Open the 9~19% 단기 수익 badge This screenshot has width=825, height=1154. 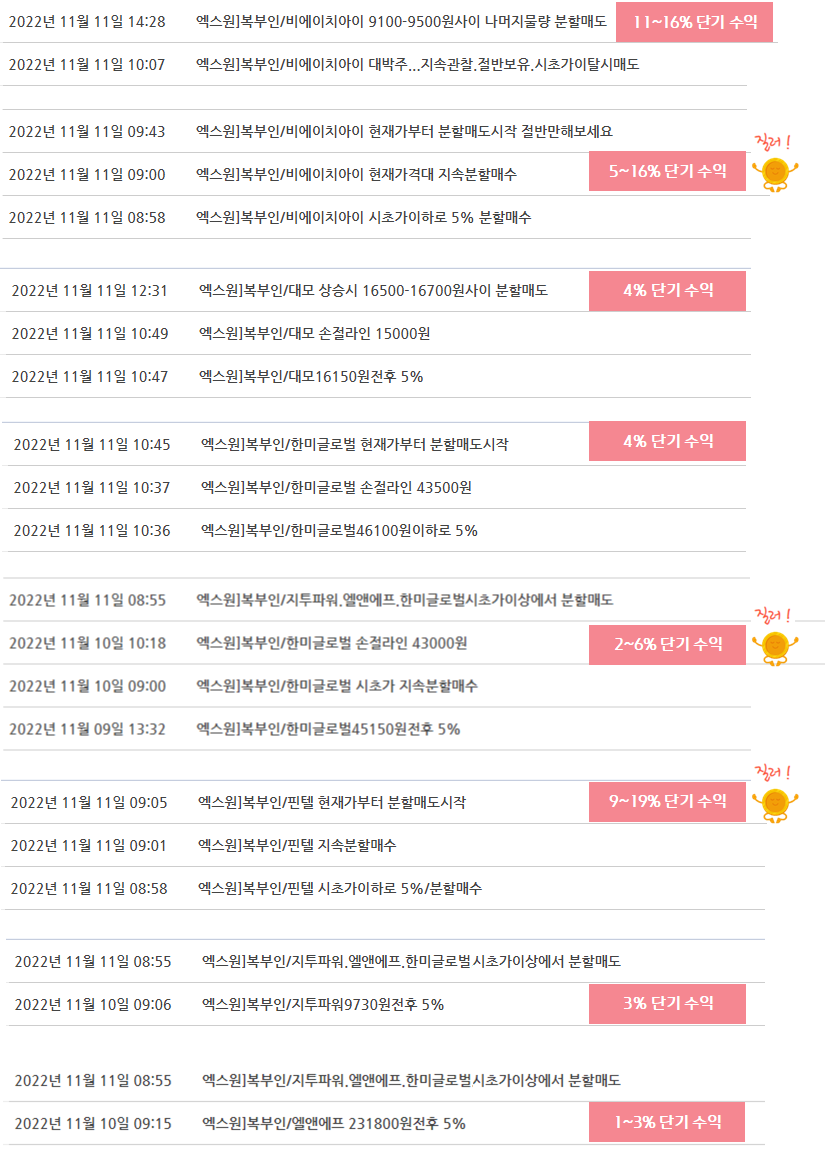pos(667,801)
